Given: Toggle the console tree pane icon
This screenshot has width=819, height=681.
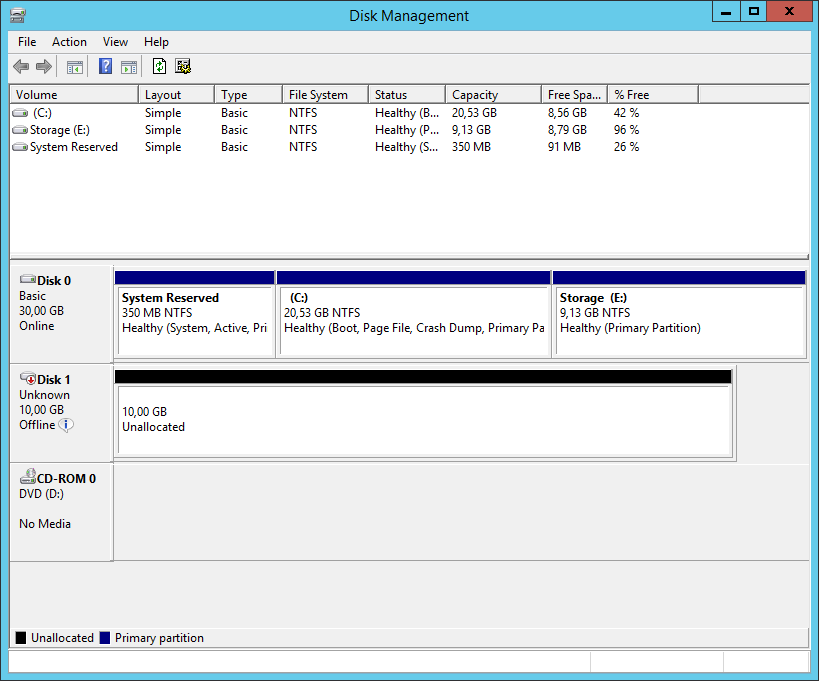Looking at the screenshot, I should pyautogui.click(x=75, y=67).
